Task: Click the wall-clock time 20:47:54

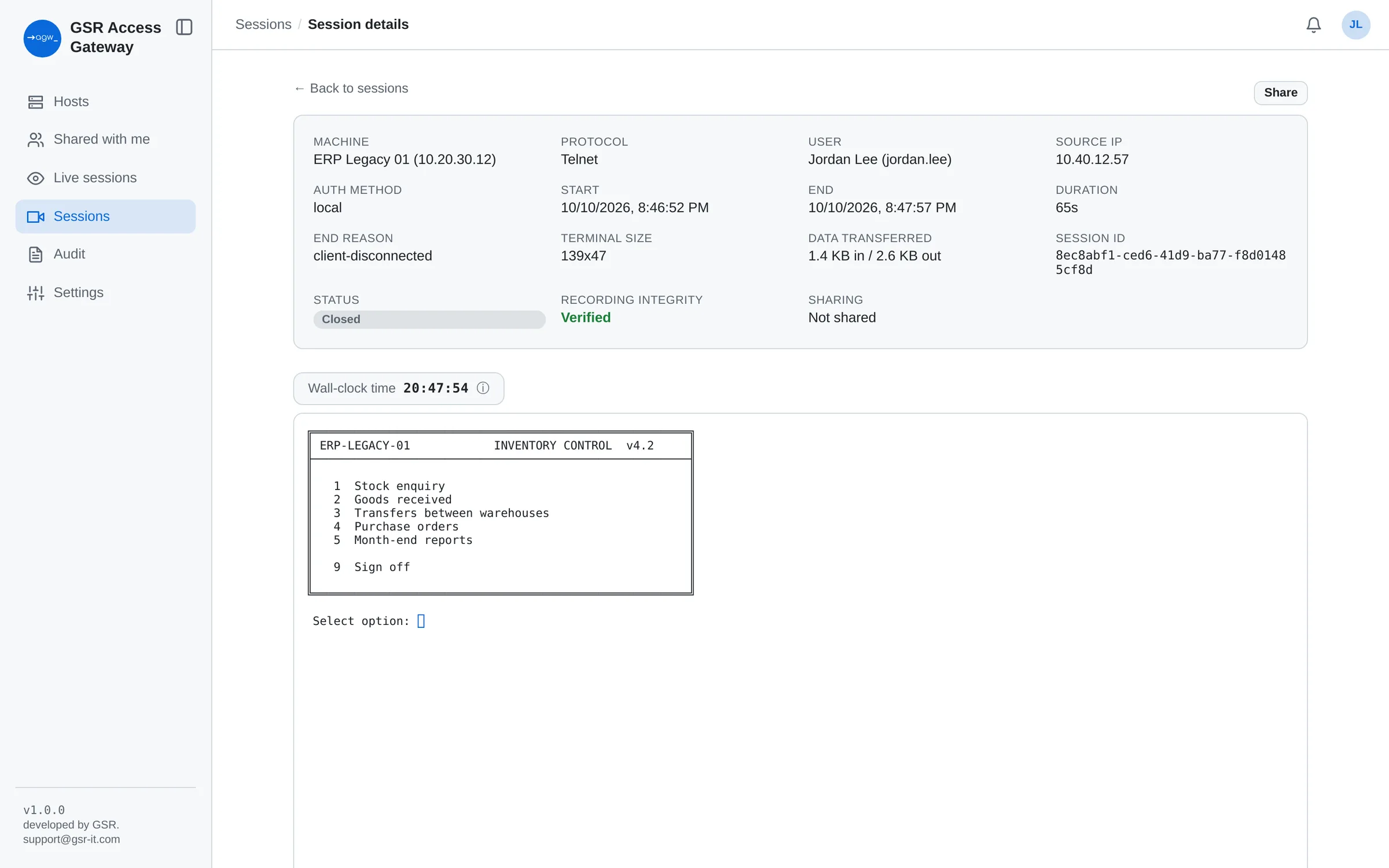Action: pos(436,388)
